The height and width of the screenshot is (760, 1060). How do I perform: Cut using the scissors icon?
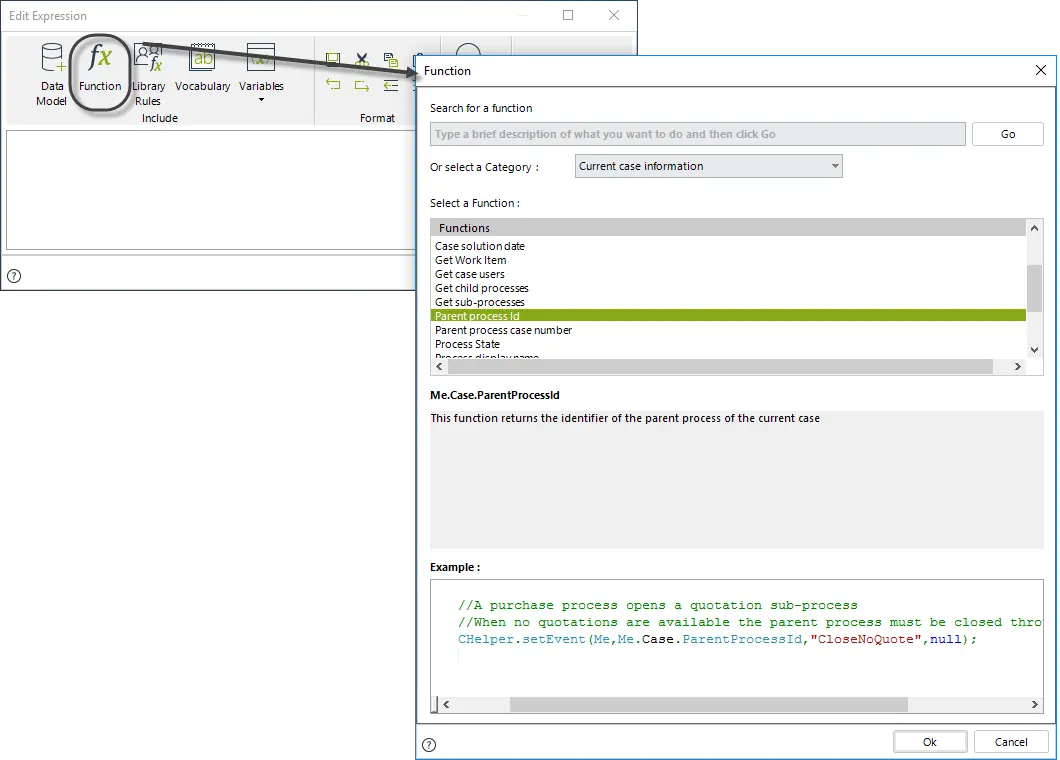(x=362, y=60)
